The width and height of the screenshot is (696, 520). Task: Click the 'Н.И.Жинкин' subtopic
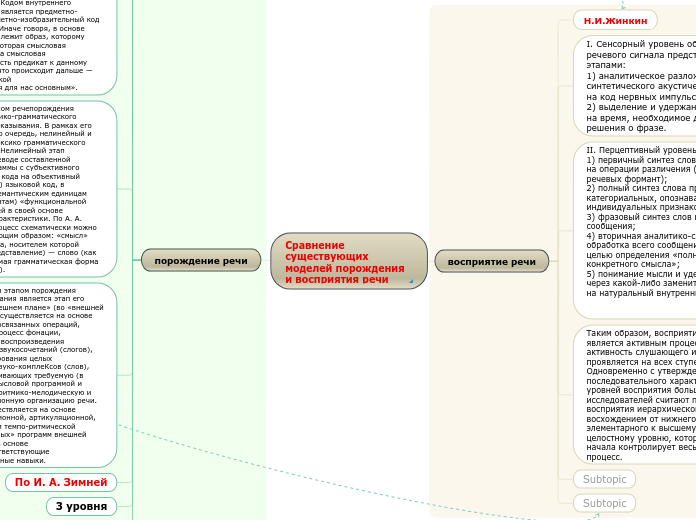click(x=615, y=20)
